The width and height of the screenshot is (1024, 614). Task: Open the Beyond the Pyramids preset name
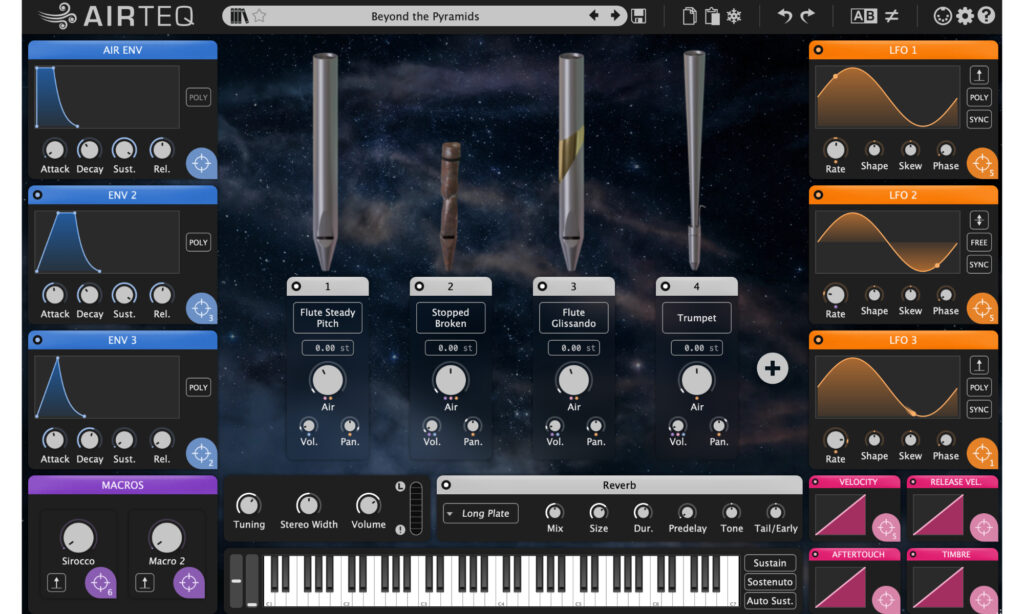[x=424, y=16]
